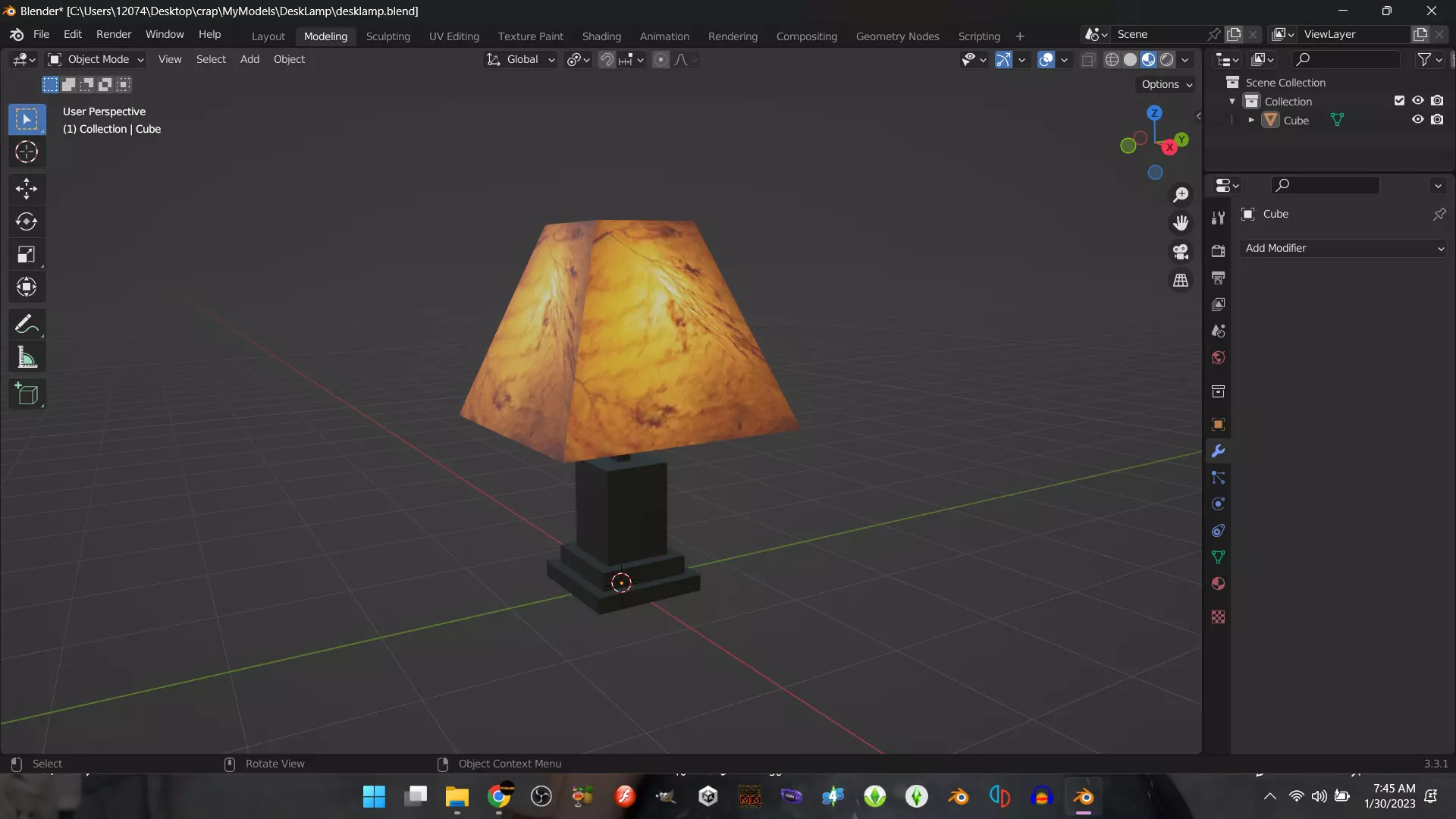Viewport: 1456px width, 819px height.
Task: Open the Scene properties tab
Action: (1218, 331)
